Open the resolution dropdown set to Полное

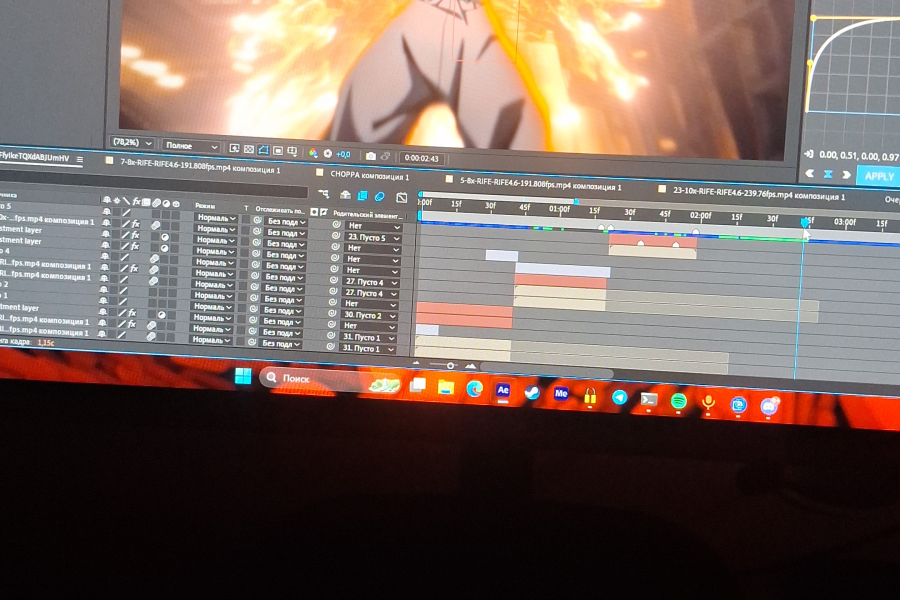coord(192,146)
